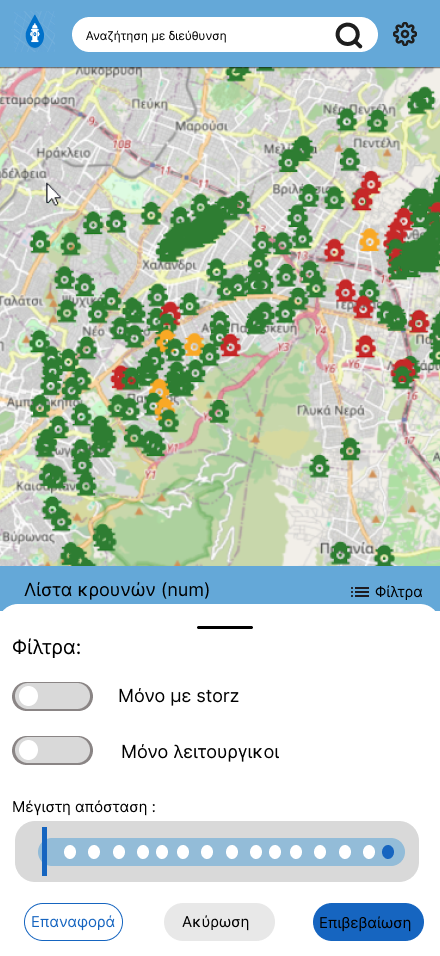Tap the bottom sheet drag handle
Image resolution: width=440 pixels, height=956 pixels.
(x=225, y=627)
